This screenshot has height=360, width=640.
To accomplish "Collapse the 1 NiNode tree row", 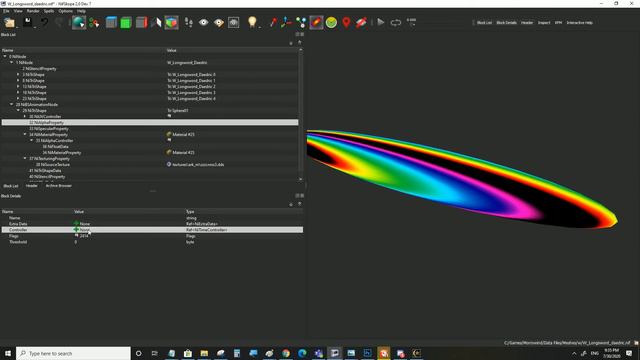I will pos(11,62).
